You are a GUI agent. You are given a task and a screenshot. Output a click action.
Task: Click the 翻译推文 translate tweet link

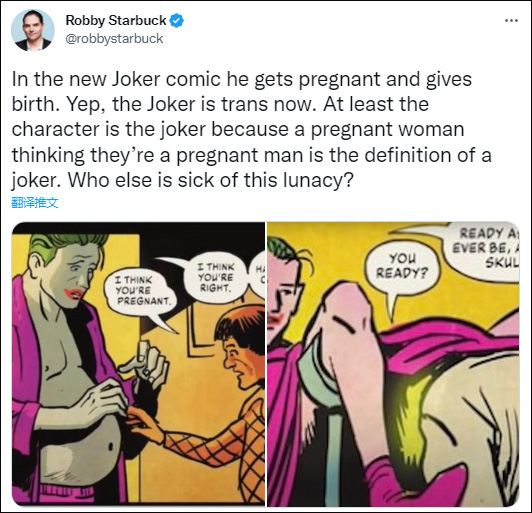tap(35, 203)
